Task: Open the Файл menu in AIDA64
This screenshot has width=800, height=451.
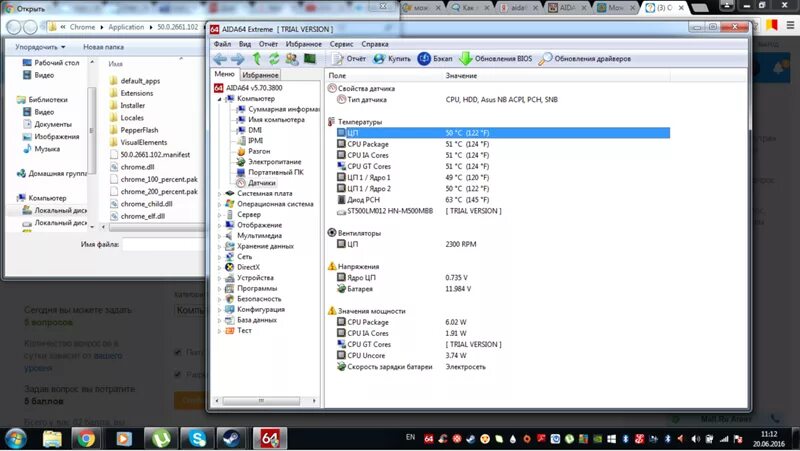Action: pyautogui.click(x=222, y=44)
